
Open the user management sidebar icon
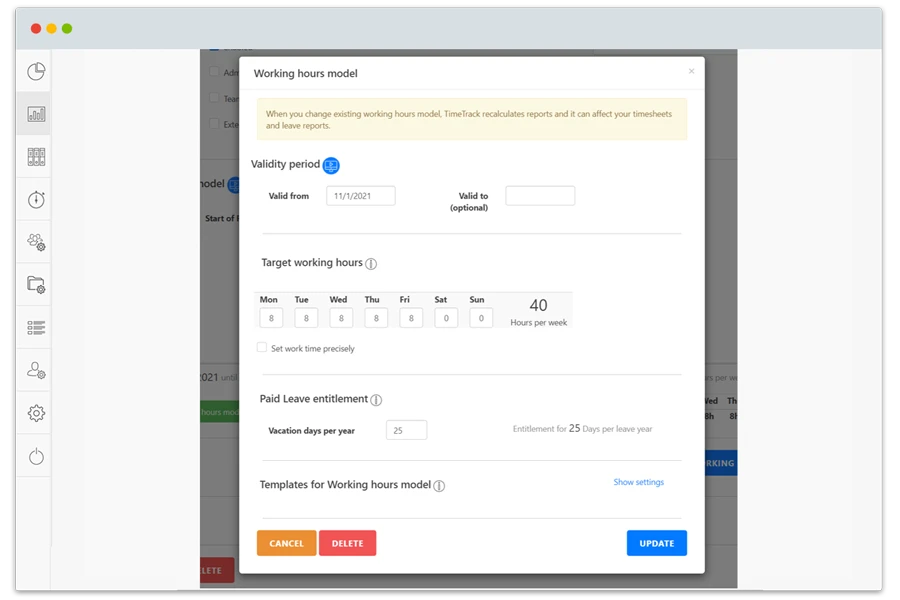[34, 370]
